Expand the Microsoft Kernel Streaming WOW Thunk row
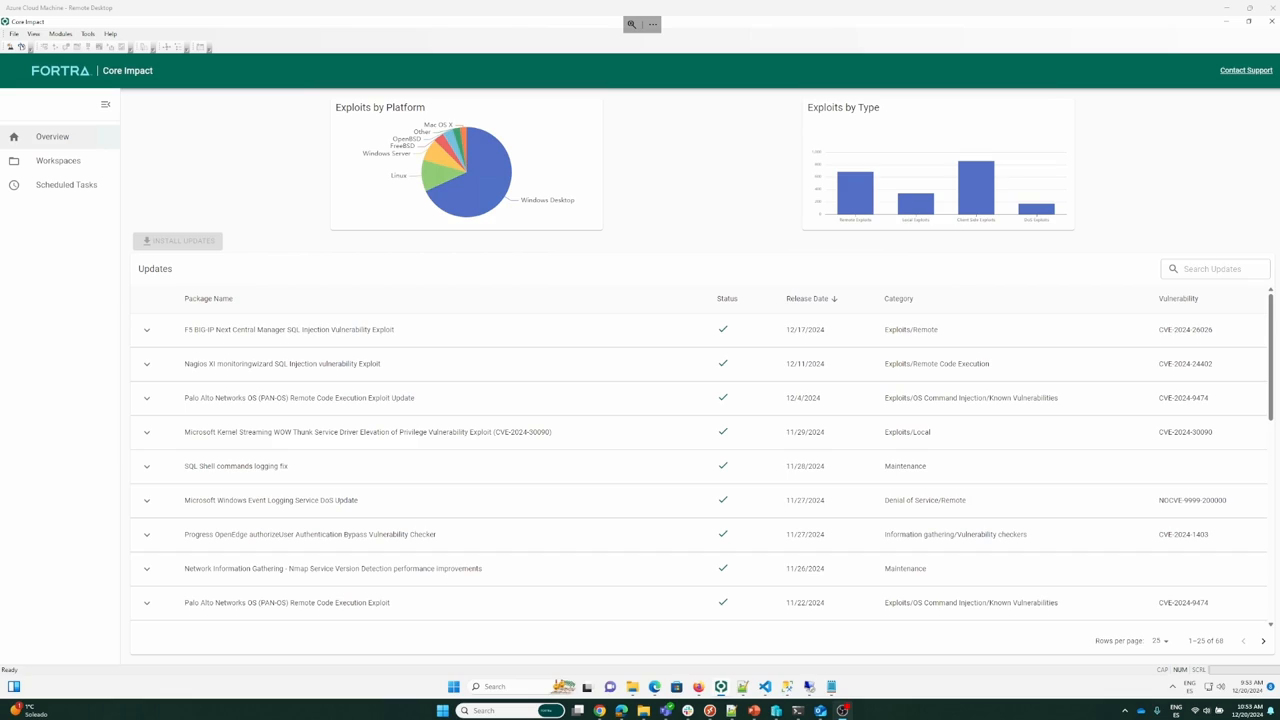 coord(147,432)
